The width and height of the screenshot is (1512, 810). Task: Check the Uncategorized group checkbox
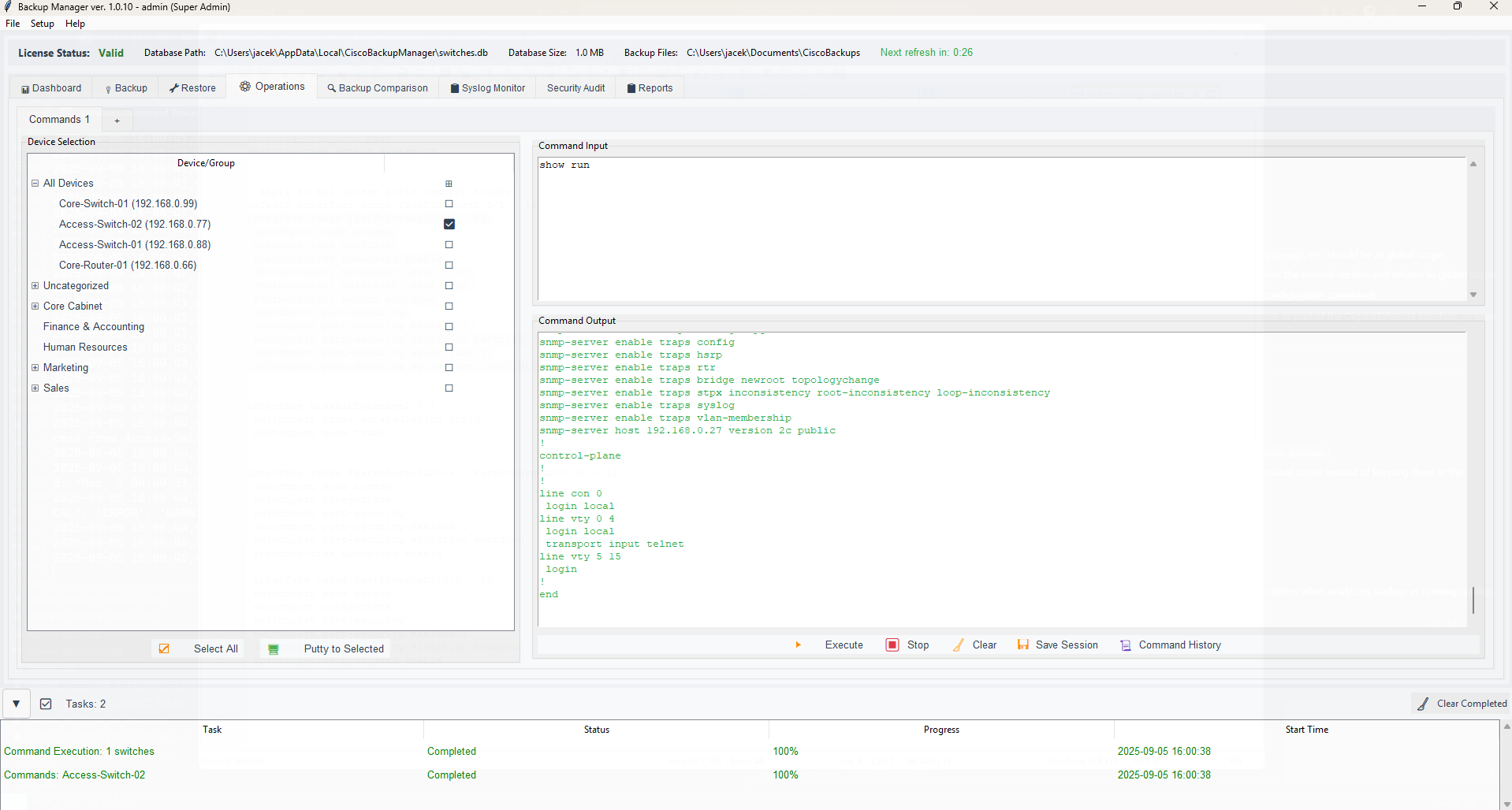tap(449, 285)
